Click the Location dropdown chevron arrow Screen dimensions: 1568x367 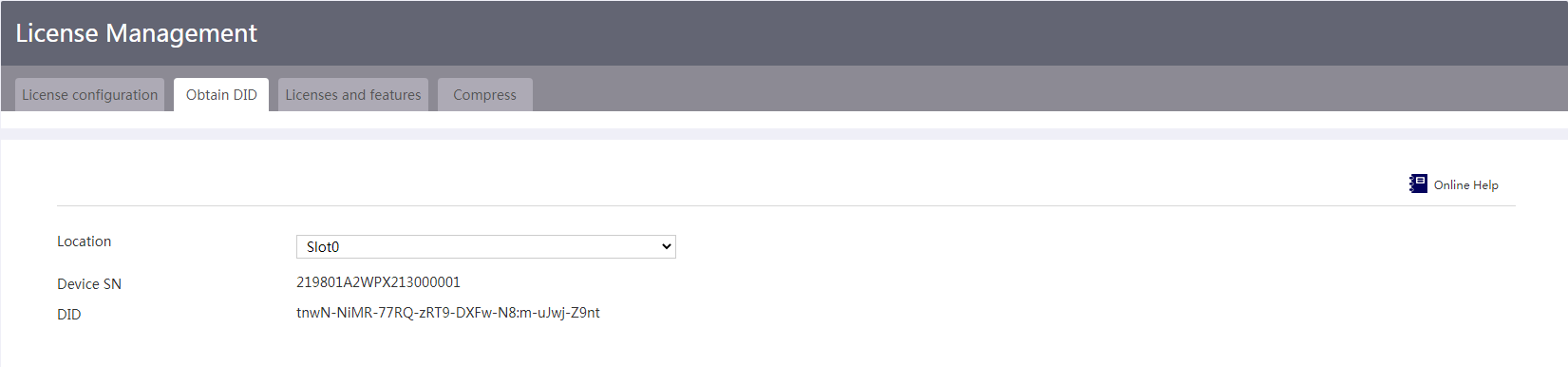click(x=666, y=247)
